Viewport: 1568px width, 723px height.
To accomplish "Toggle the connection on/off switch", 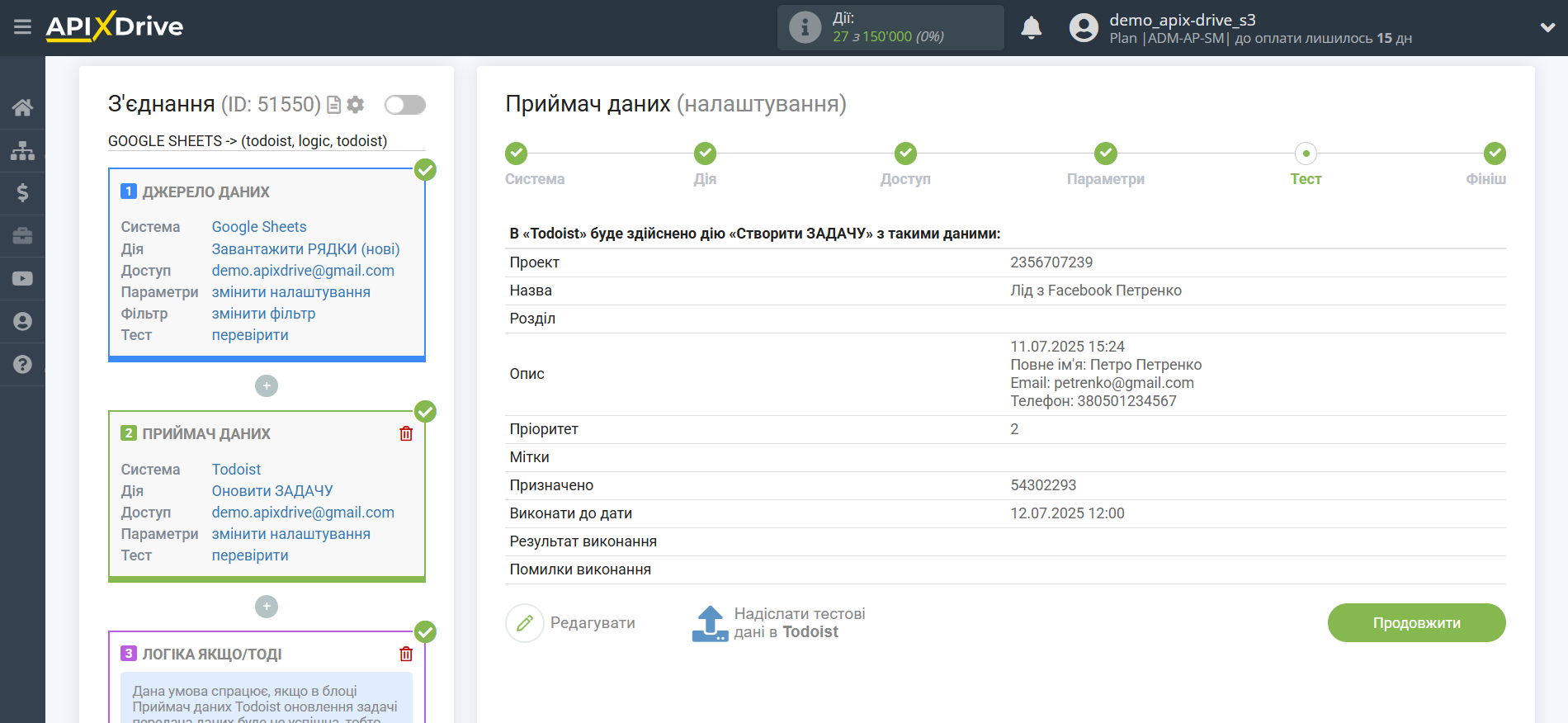I will click(x=405, y=105).
